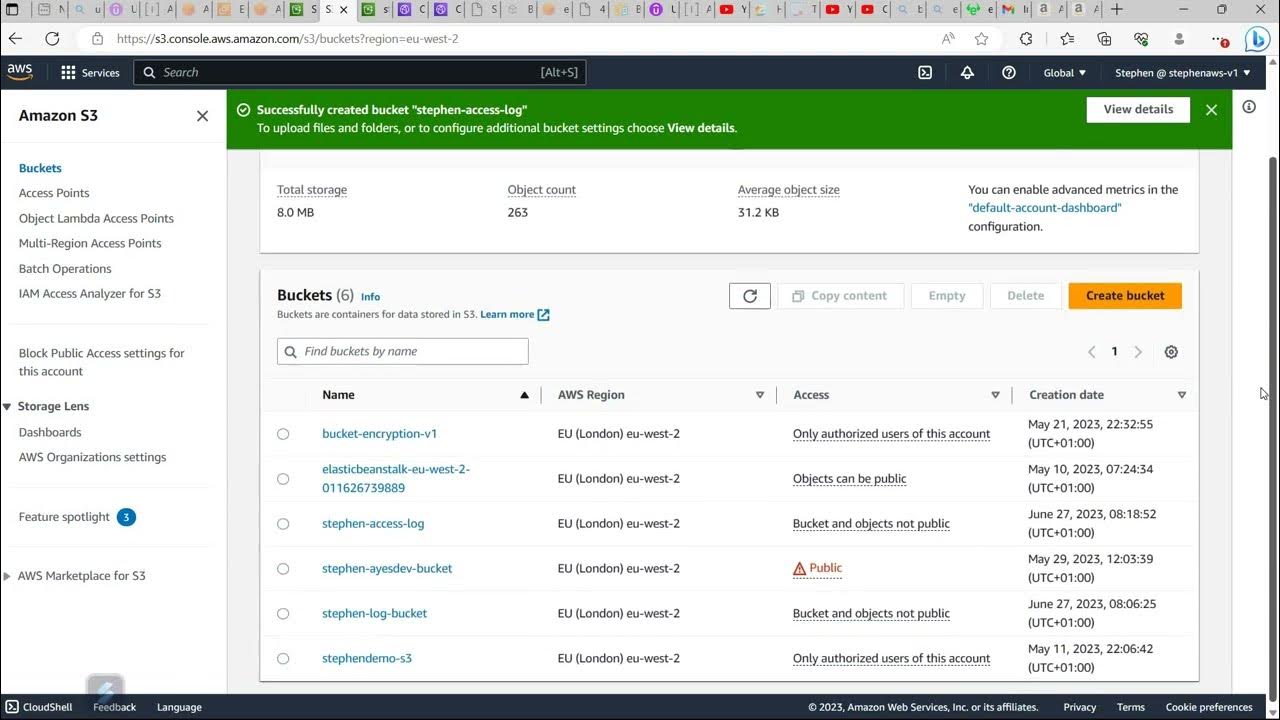Select the bucket-encryption-v1 radio button
Screen dimensions: 1280x720
(283, 434)
